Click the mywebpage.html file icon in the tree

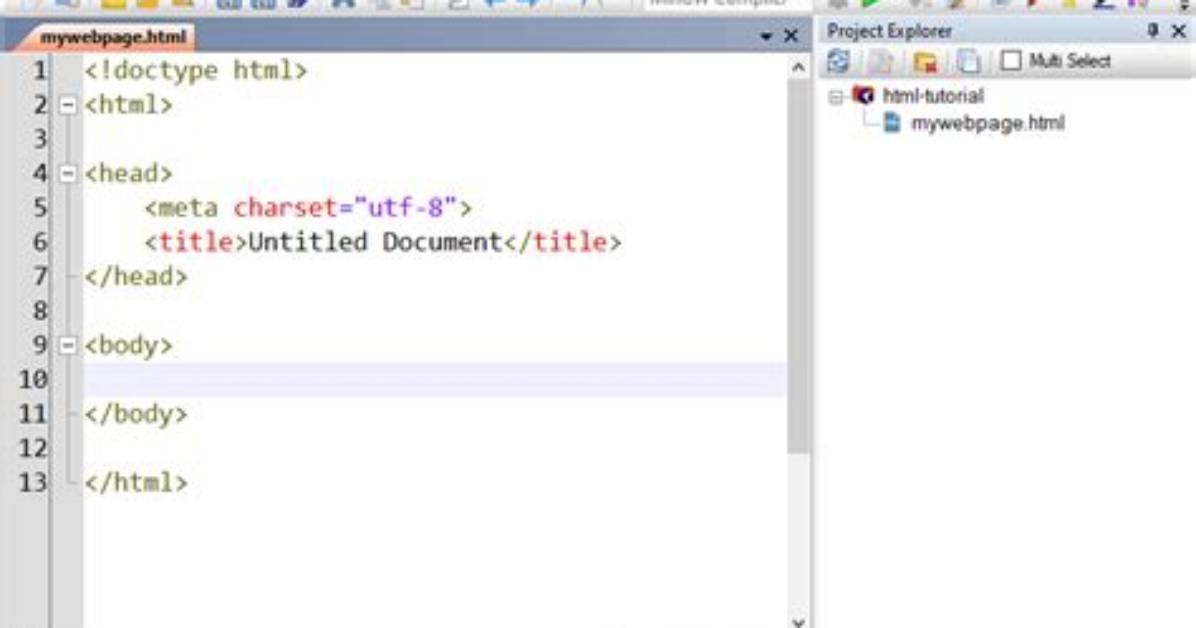tap(891, 123)
